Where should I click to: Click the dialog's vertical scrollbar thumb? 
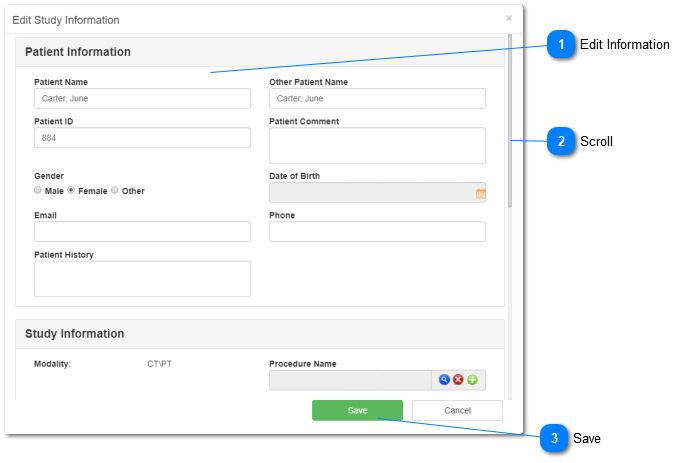[510, 120]
